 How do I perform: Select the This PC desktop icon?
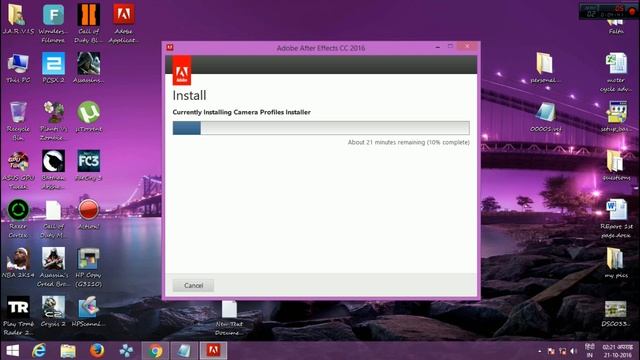pyautogui.click(x=18, y=68)
